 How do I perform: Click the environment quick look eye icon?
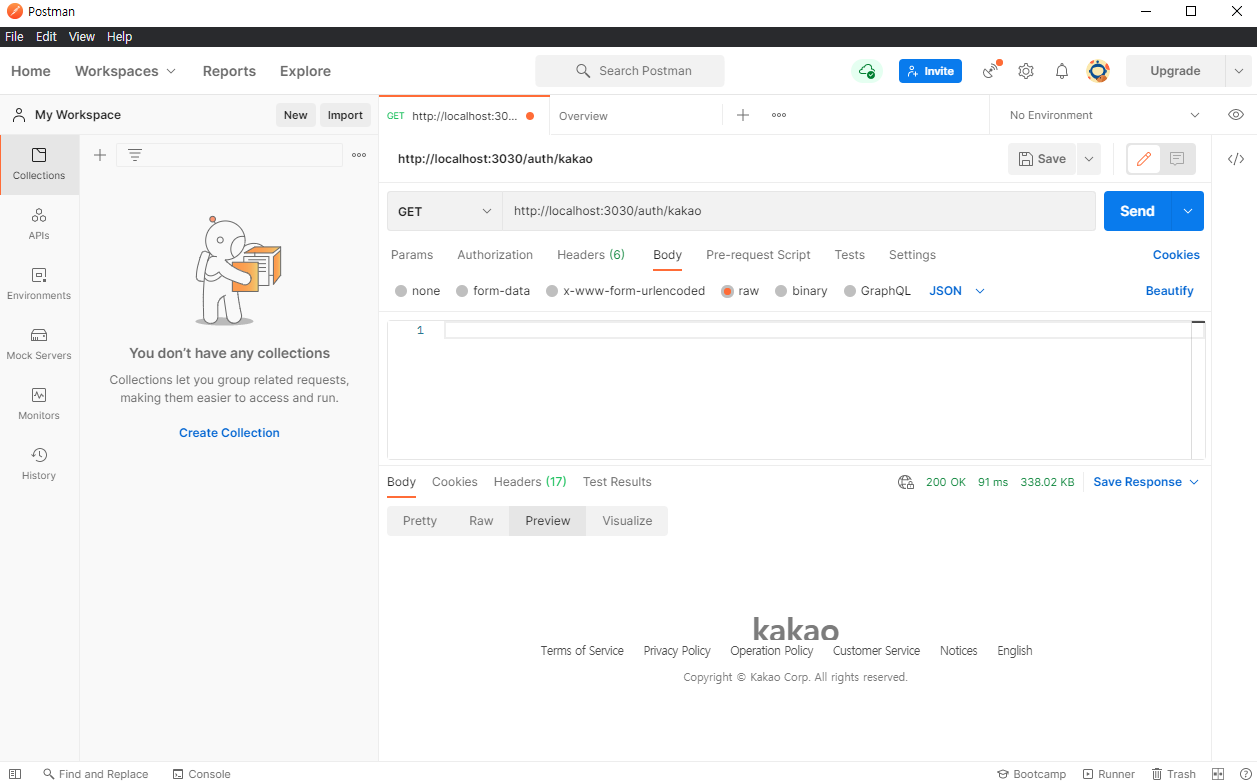(1236, 115)
